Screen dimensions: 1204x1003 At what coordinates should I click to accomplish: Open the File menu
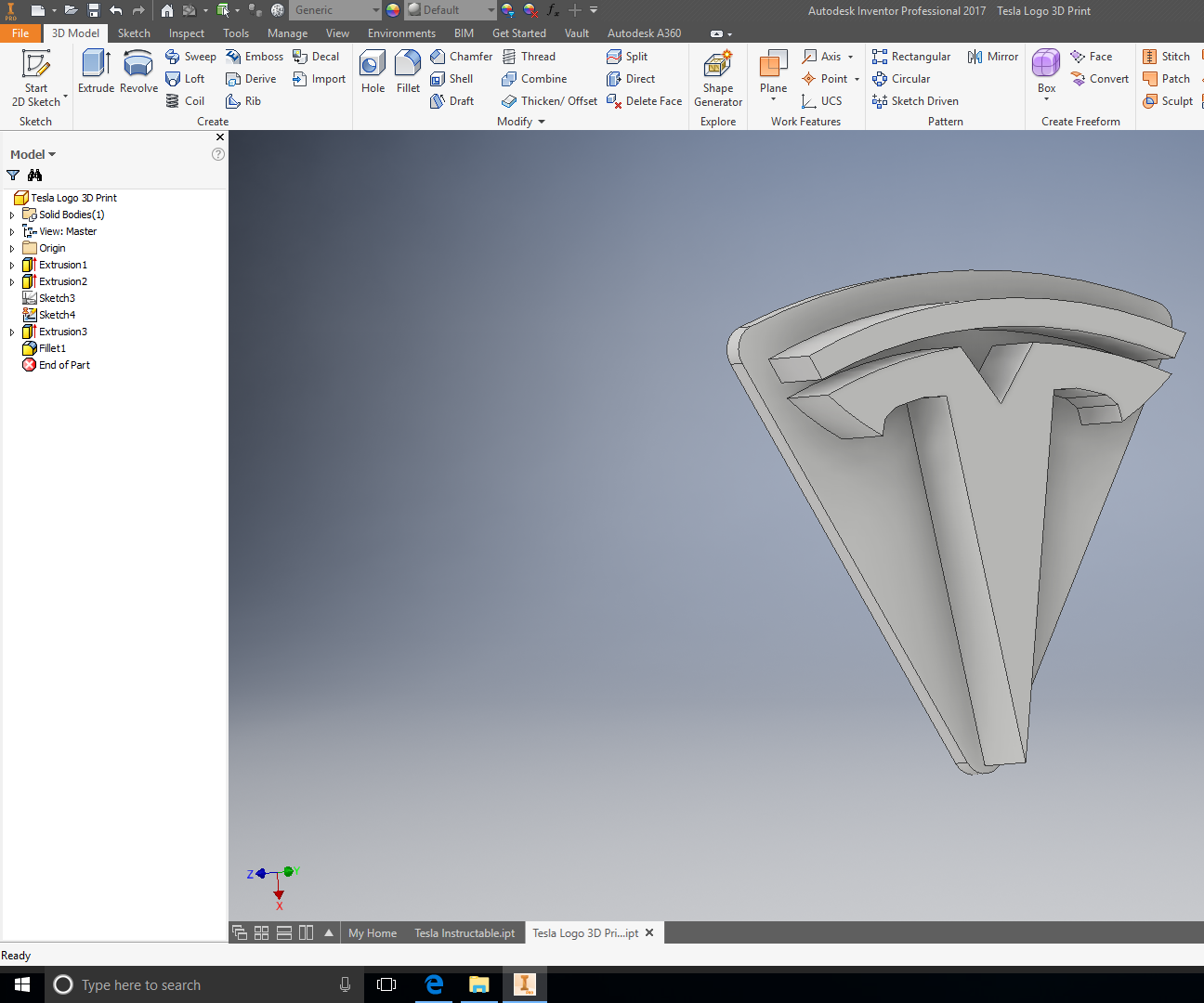tap(20, 33)
